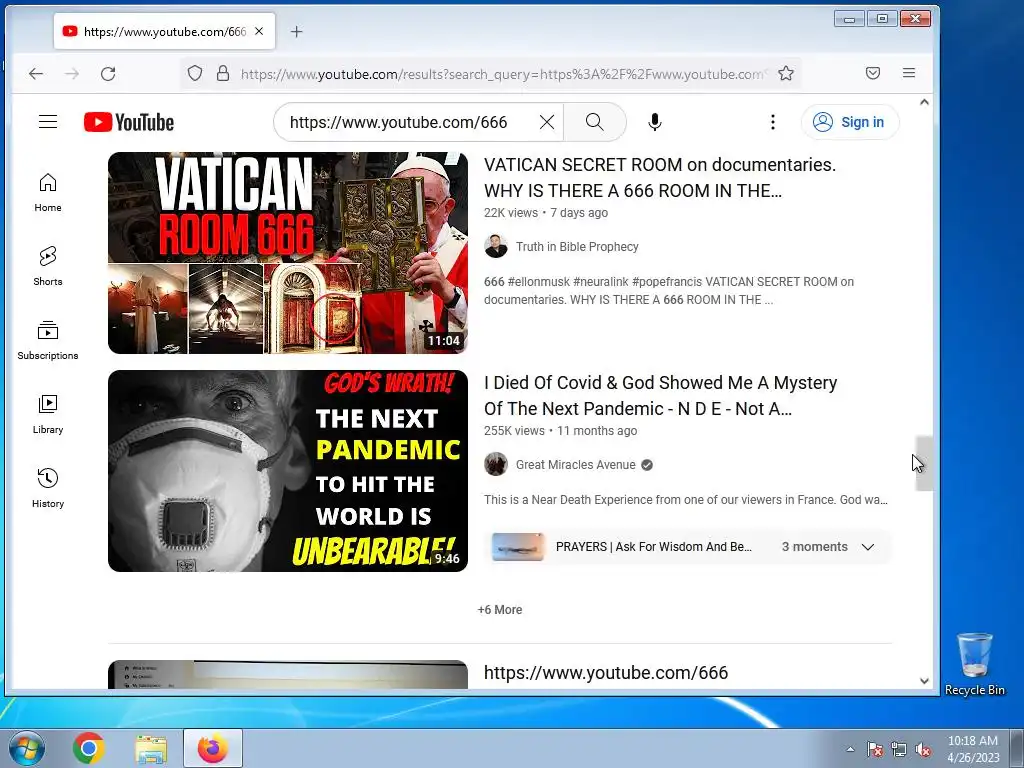Click the Save to Pocket icon

point(872,73)
